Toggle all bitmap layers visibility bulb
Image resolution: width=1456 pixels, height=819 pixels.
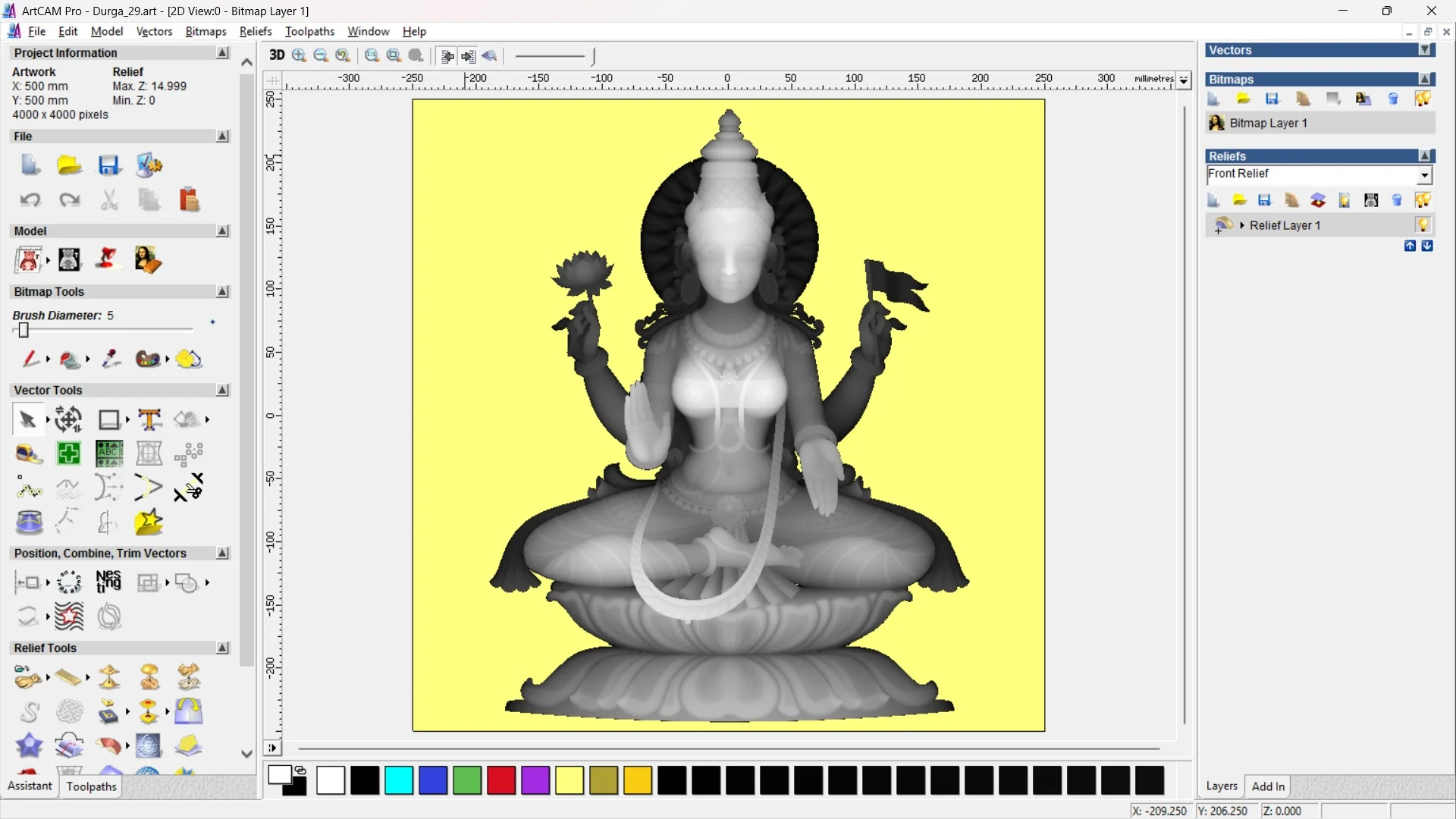tap(1423, 99)
